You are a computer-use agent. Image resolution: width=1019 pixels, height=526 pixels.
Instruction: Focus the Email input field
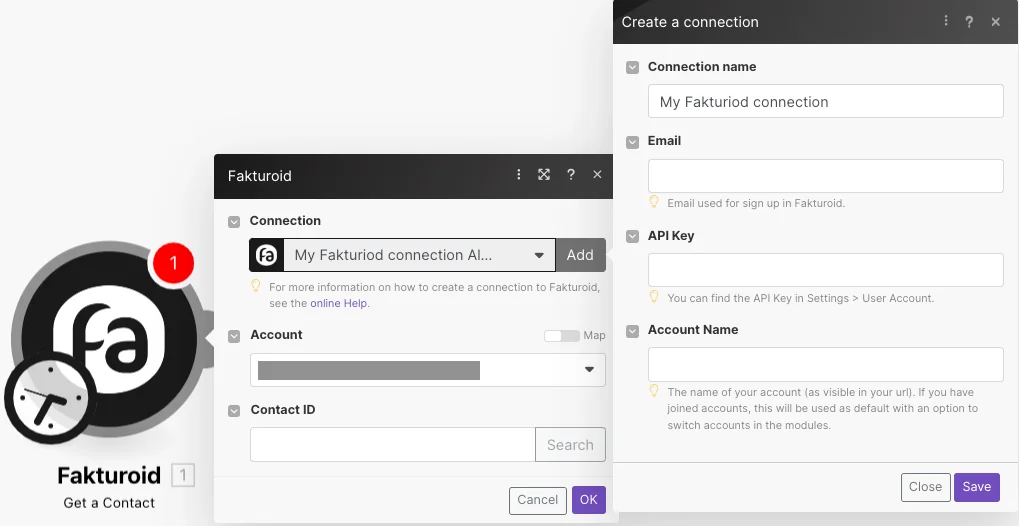coord(825,176)
